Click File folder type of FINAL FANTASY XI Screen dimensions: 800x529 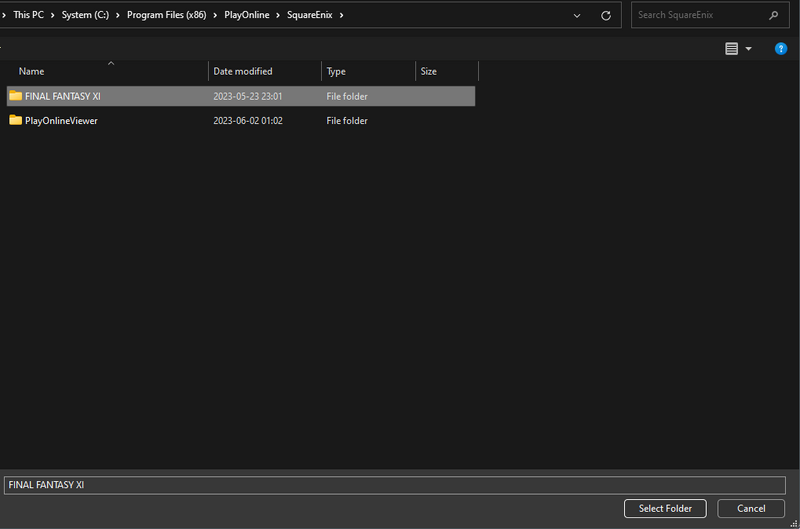(x=346, y=96)
